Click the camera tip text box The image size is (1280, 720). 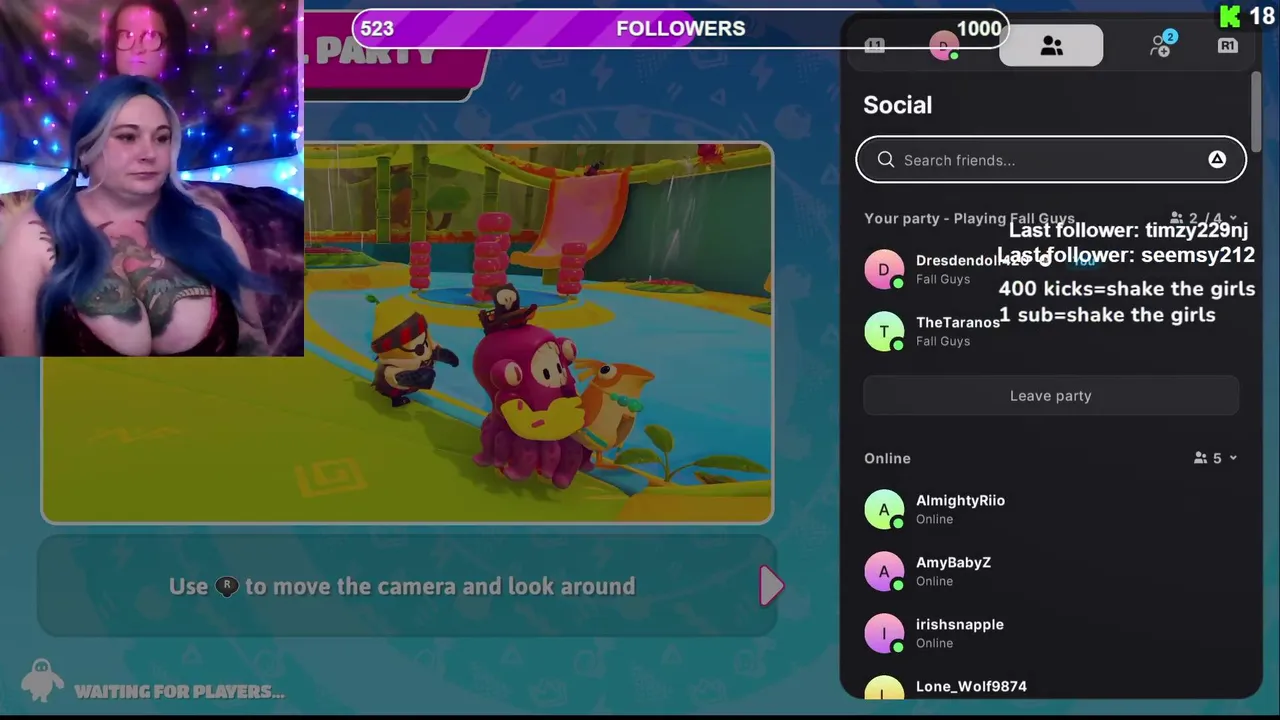click(x=407, y=586)
